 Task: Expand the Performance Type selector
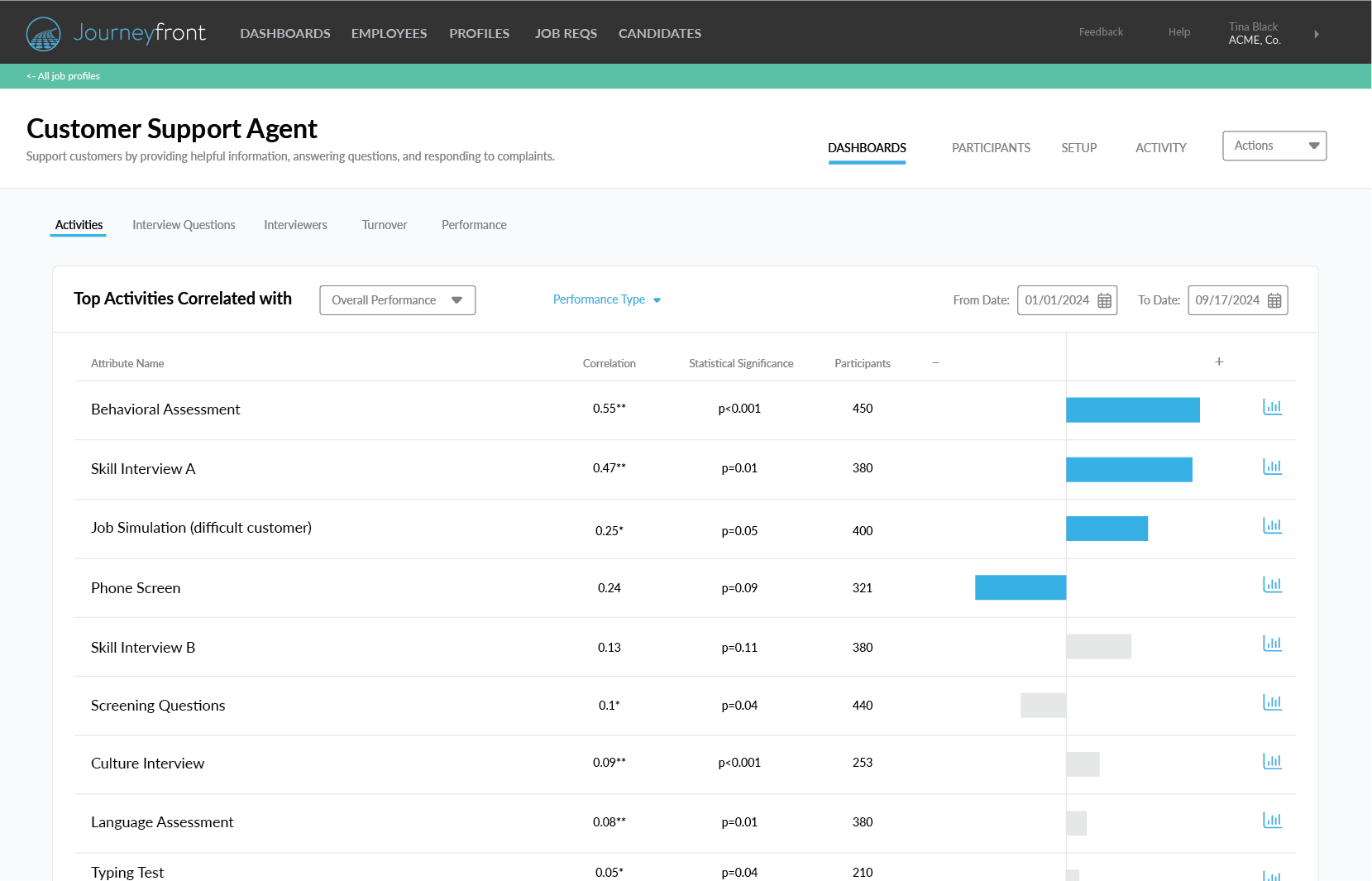tap(607, 299)
